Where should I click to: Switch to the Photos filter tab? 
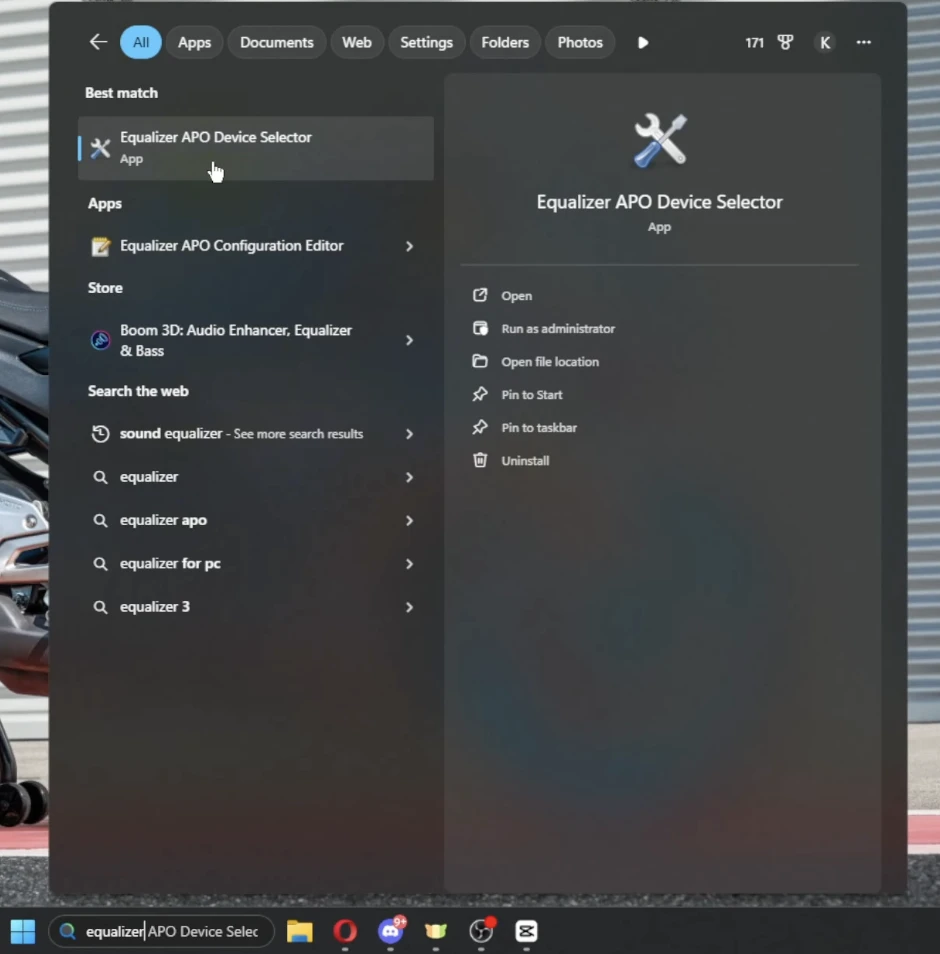579,43
